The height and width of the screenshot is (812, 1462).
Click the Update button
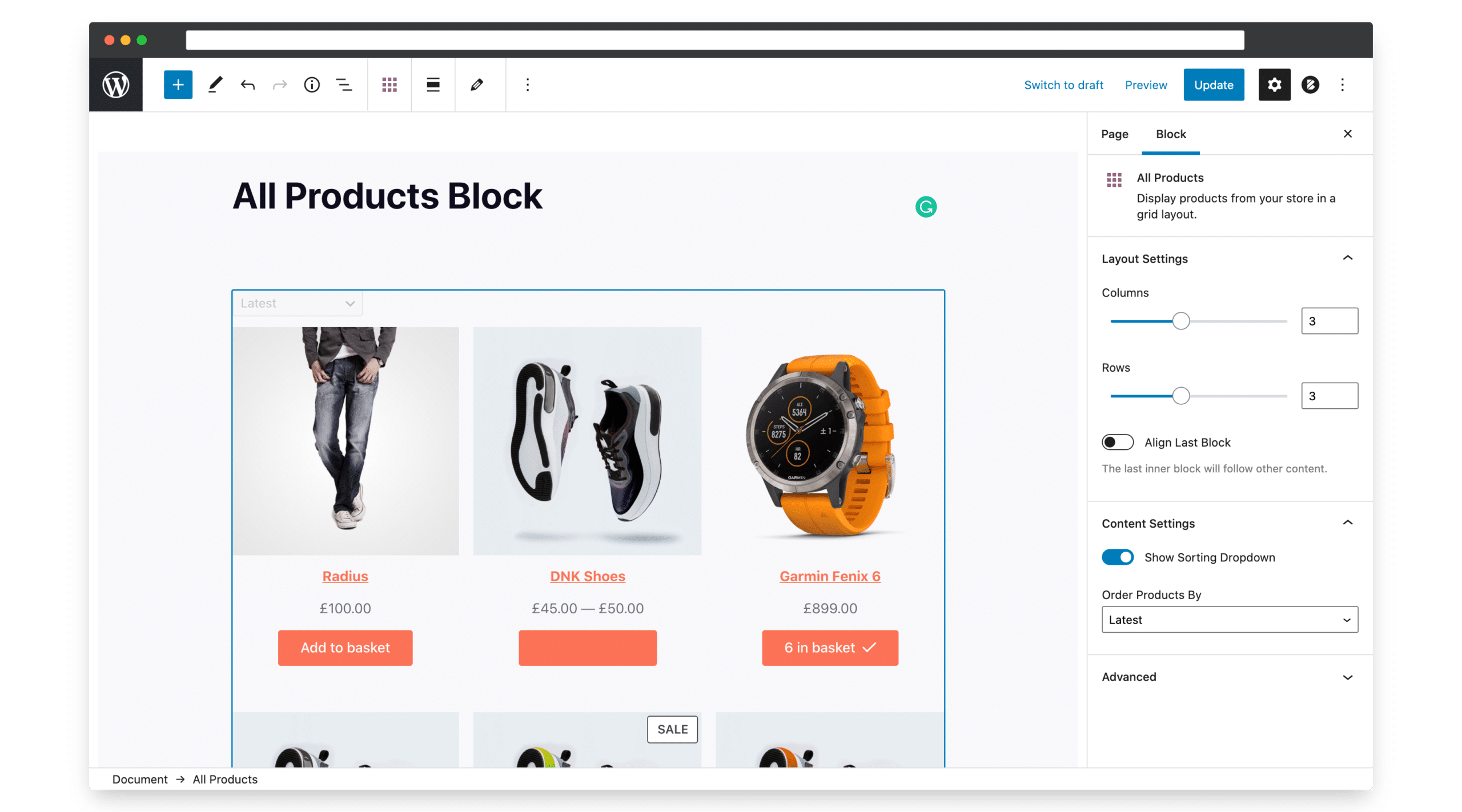point(1213,85)
